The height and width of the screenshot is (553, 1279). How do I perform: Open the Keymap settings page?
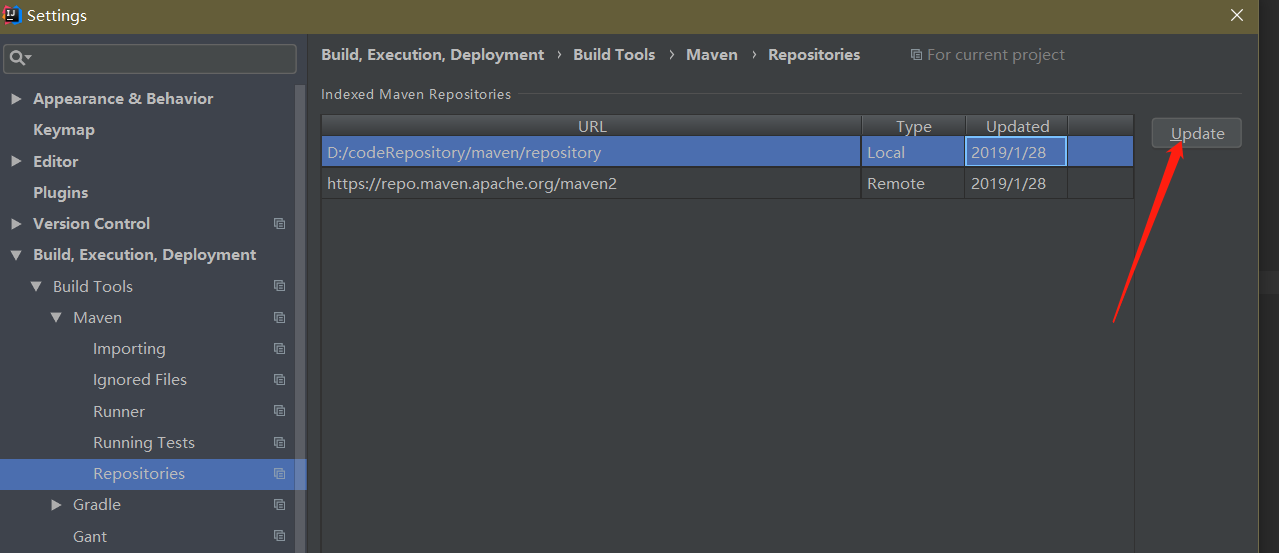(x=64, y=130)
